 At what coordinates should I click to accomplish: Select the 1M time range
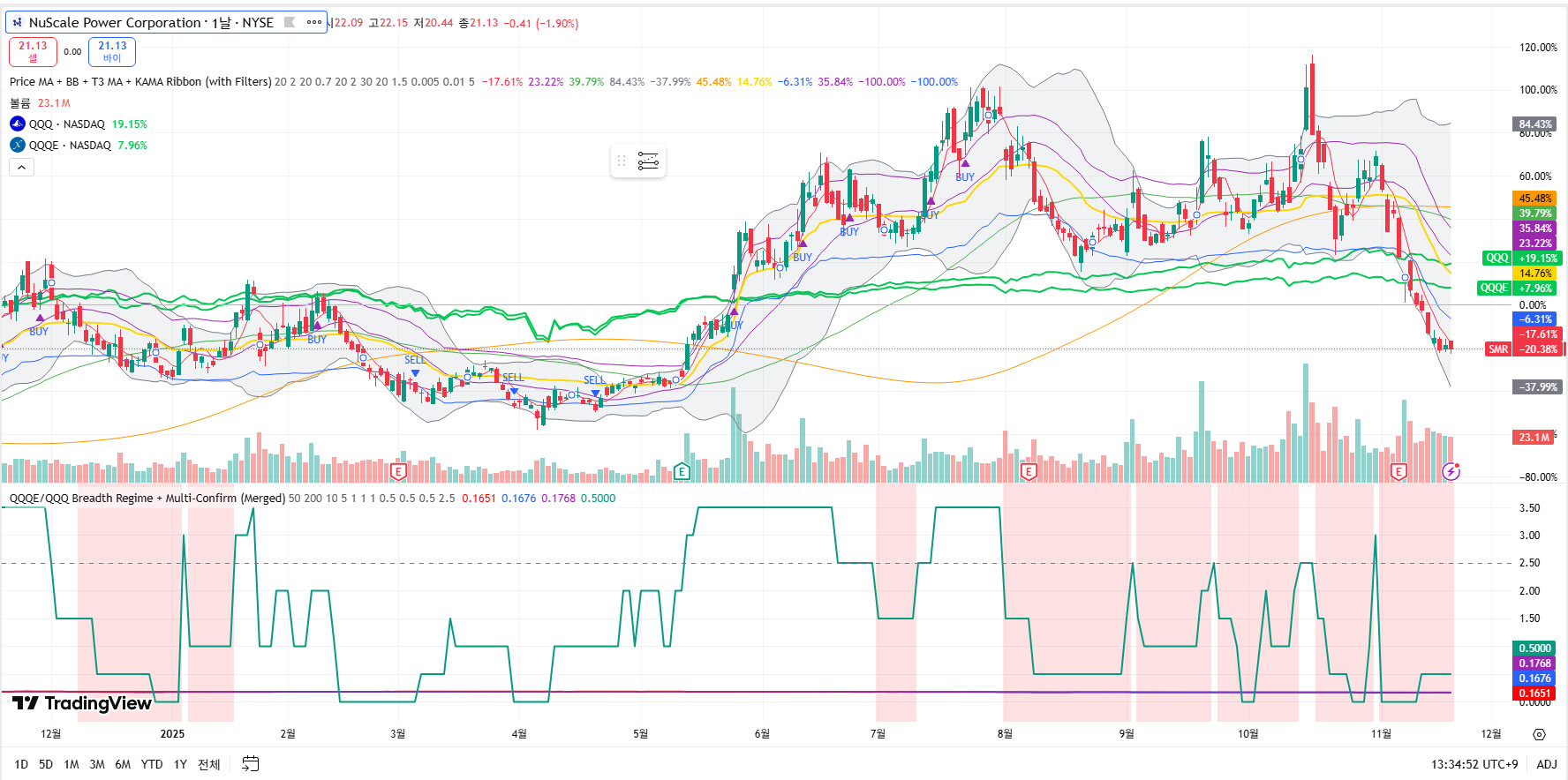72,764
